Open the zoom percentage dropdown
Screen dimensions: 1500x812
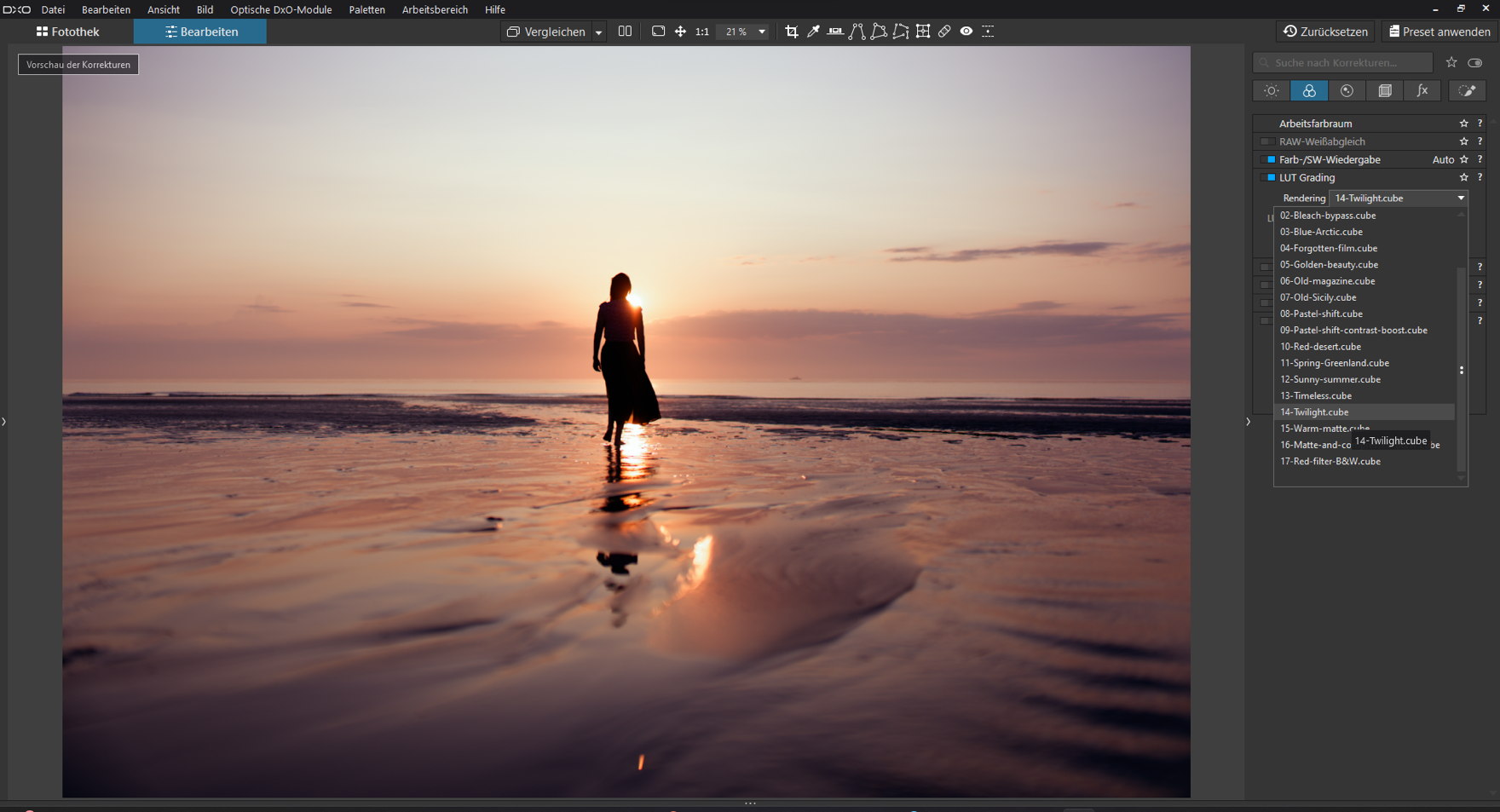[762, 32]
